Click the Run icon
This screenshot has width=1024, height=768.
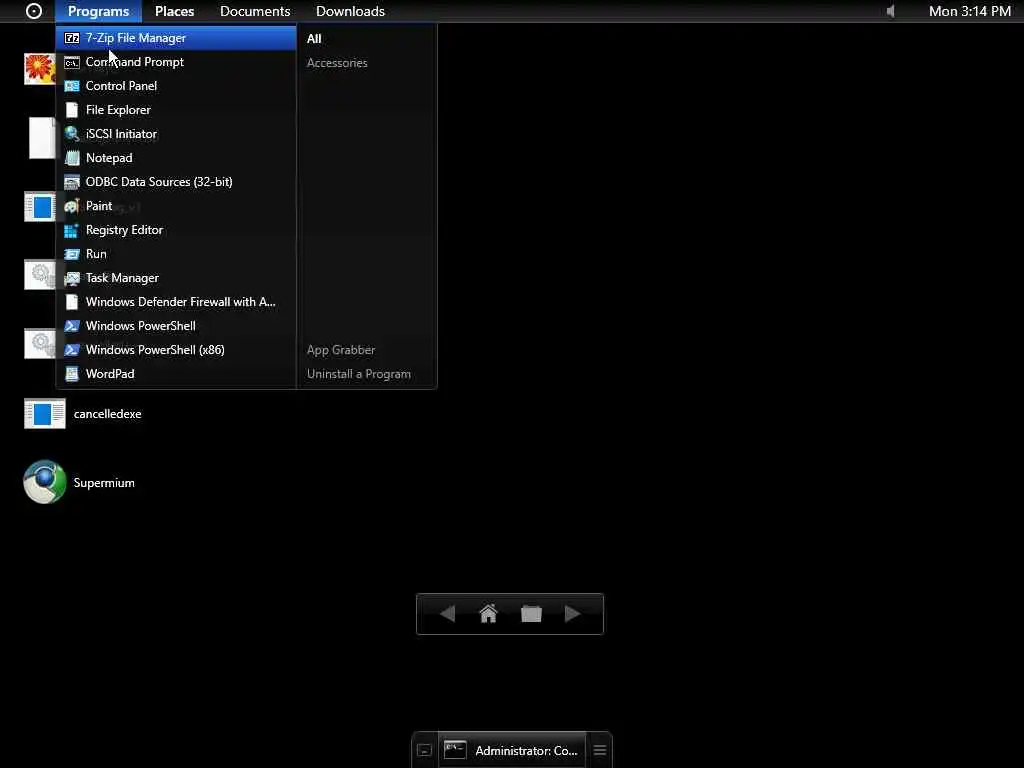click(72, 254)
